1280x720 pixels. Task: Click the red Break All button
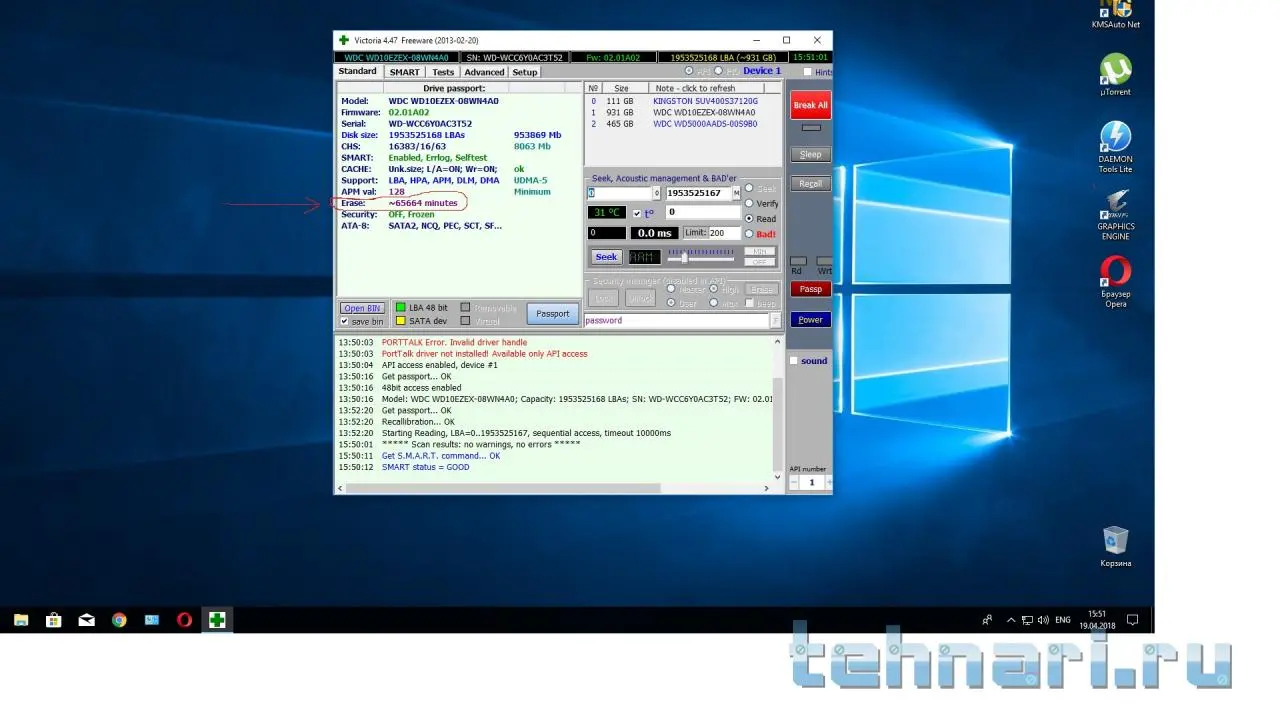pos(810,105)
